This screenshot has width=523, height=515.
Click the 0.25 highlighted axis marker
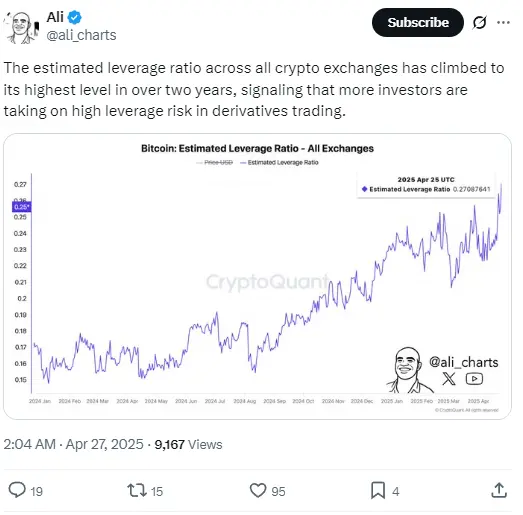tap(22, 207)
